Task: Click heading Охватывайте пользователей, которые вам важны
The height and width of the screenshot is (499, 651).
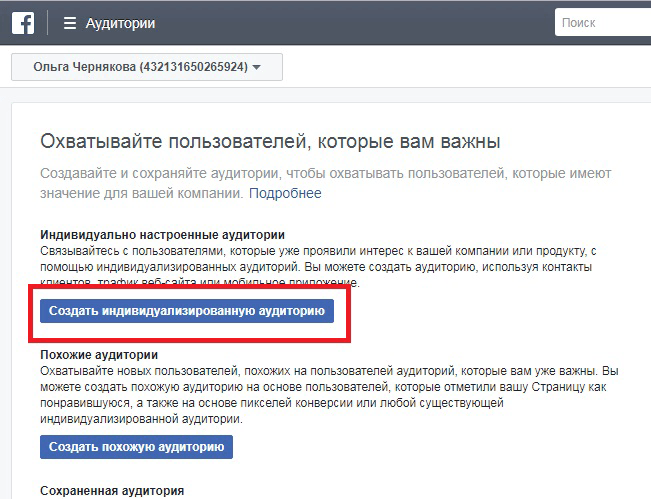Action: click(x=270, y=141)
